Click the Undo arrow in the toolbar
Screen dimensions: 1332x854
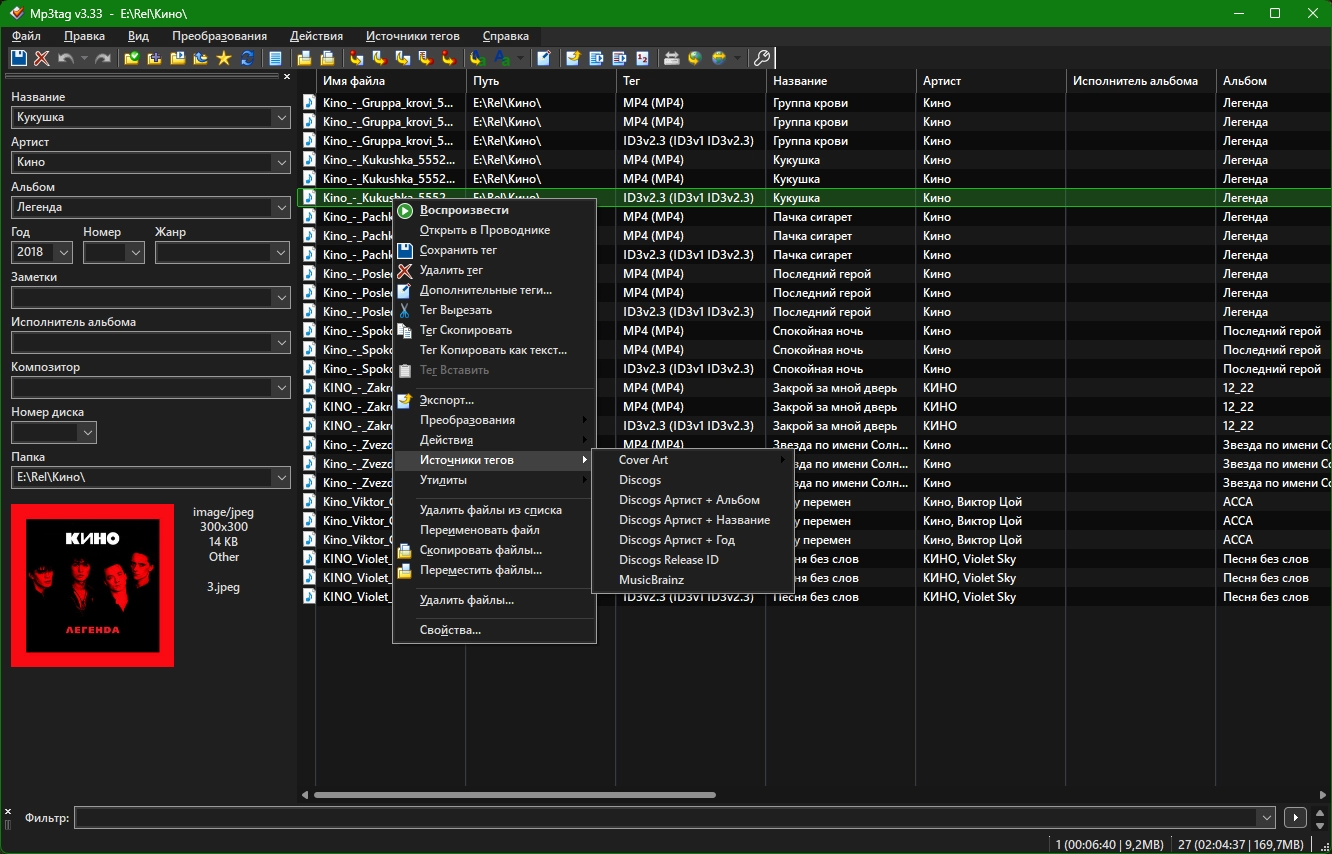point(65,58)
